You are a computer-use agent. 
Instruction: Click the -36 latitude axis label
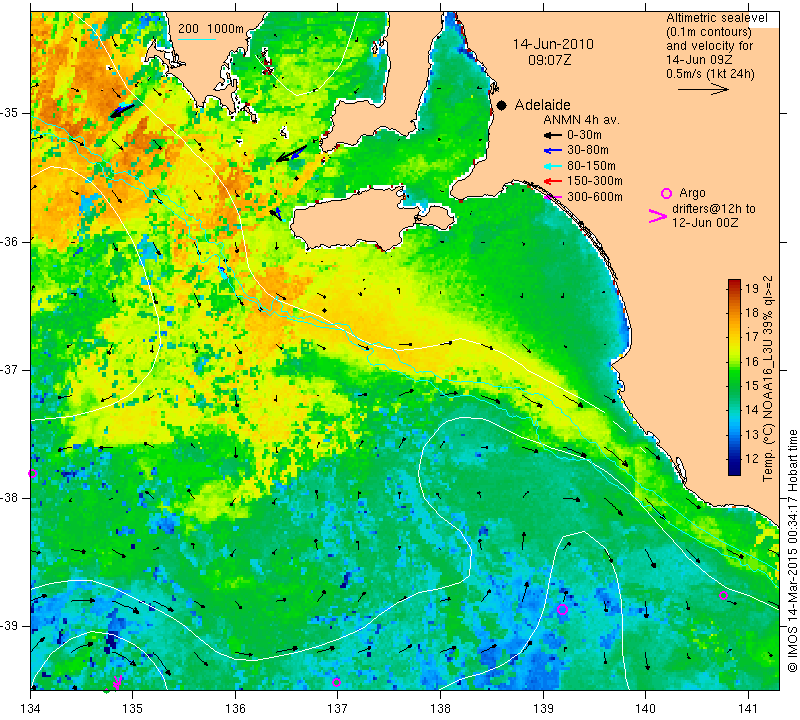click(x=10, y=241)
